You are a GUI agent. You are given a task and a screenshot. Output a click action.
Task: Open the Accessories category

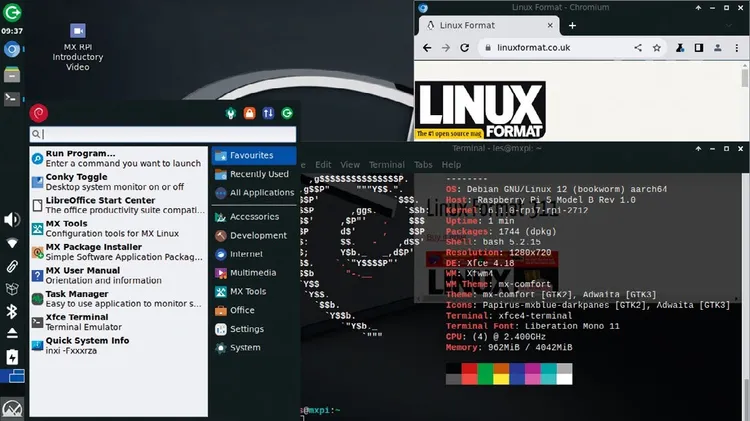pyautogui.click(x=254, y=217)
